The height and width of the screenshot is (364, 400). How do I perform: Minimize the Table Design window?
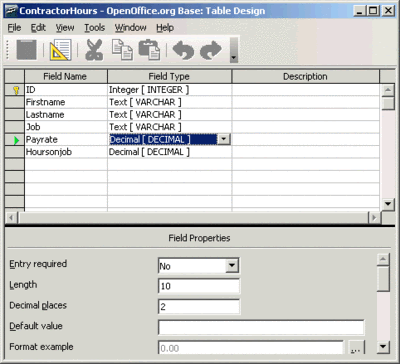click(x=360, y=11)
